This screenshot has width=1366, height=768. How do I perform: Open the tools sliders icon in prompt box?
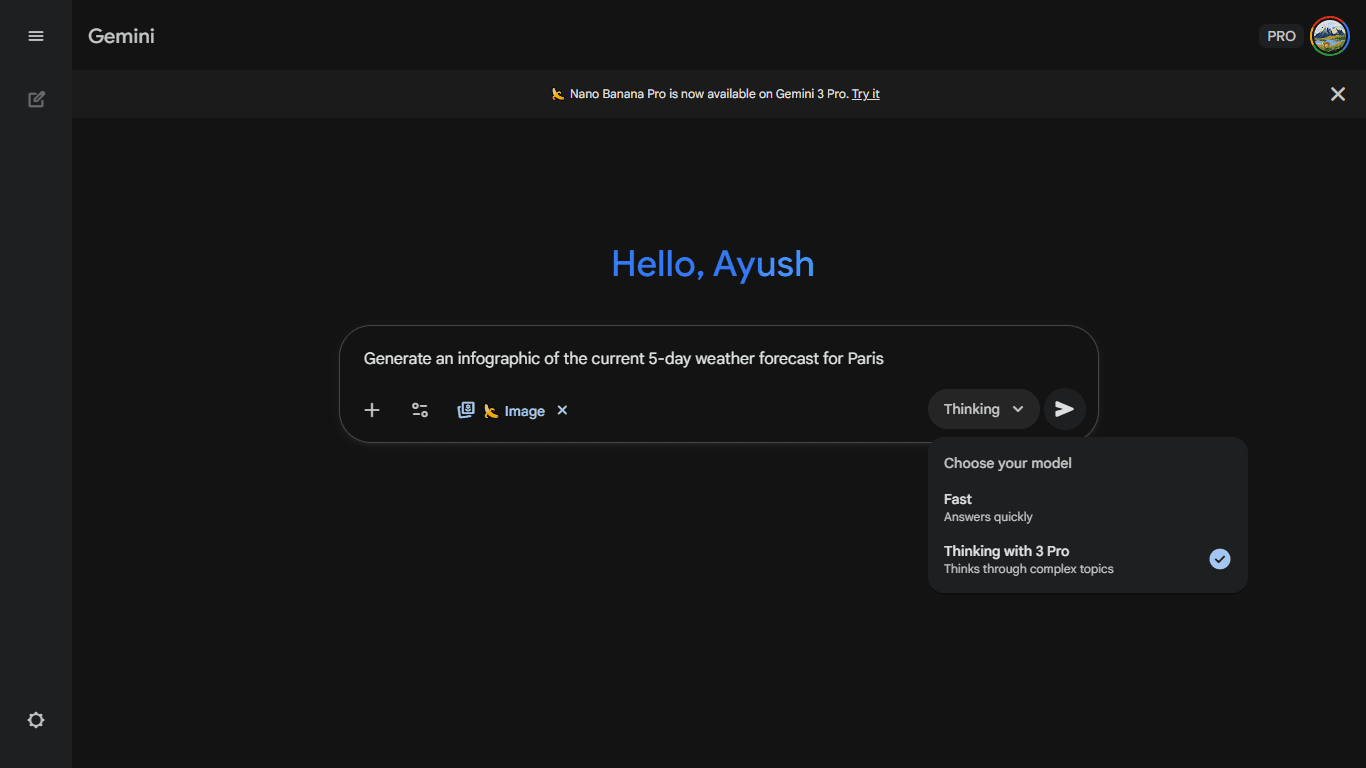pos(420,410)
